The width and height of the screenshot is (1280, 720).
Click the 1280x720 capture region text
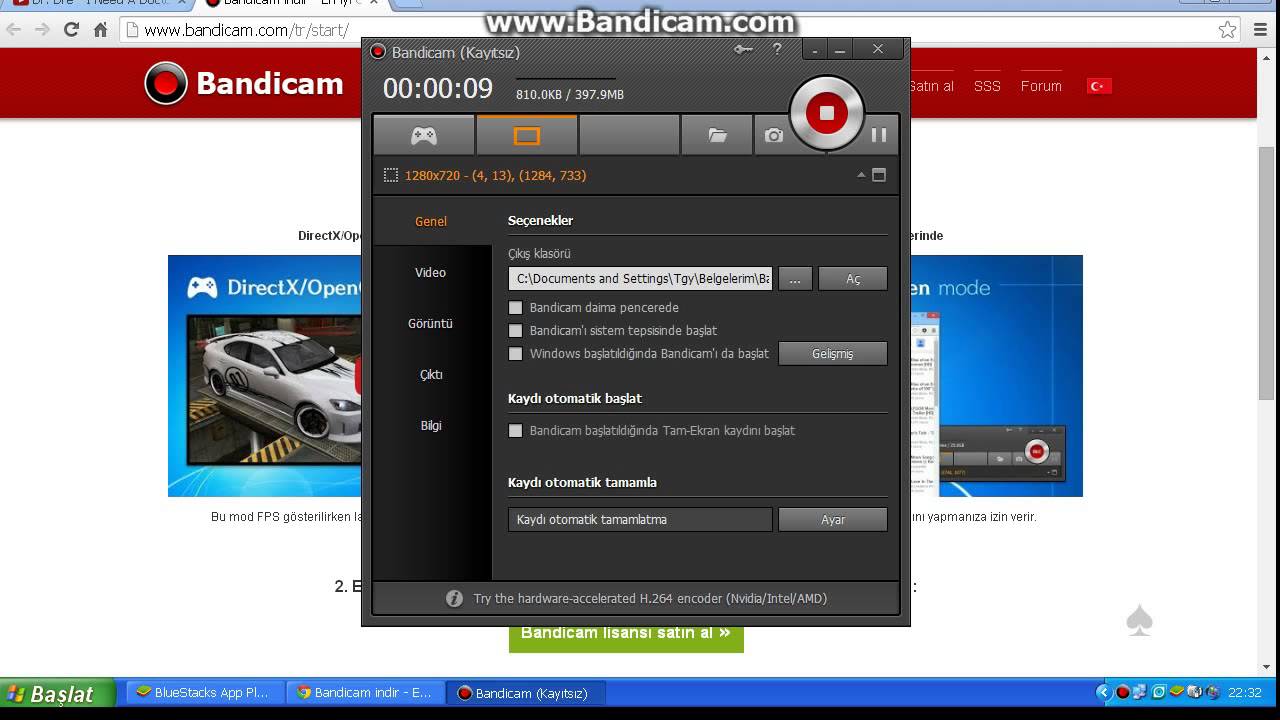495,175
